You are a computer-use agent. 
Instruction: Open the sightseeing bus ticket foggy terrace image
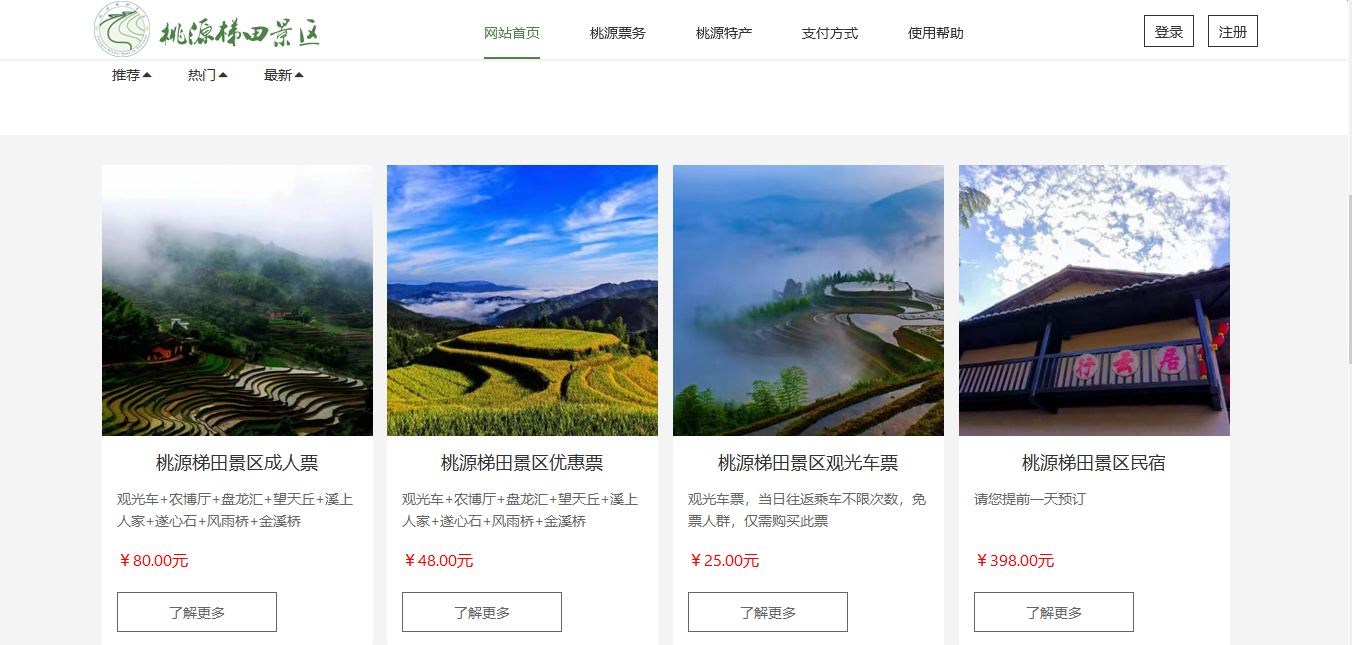click(808, 300)
